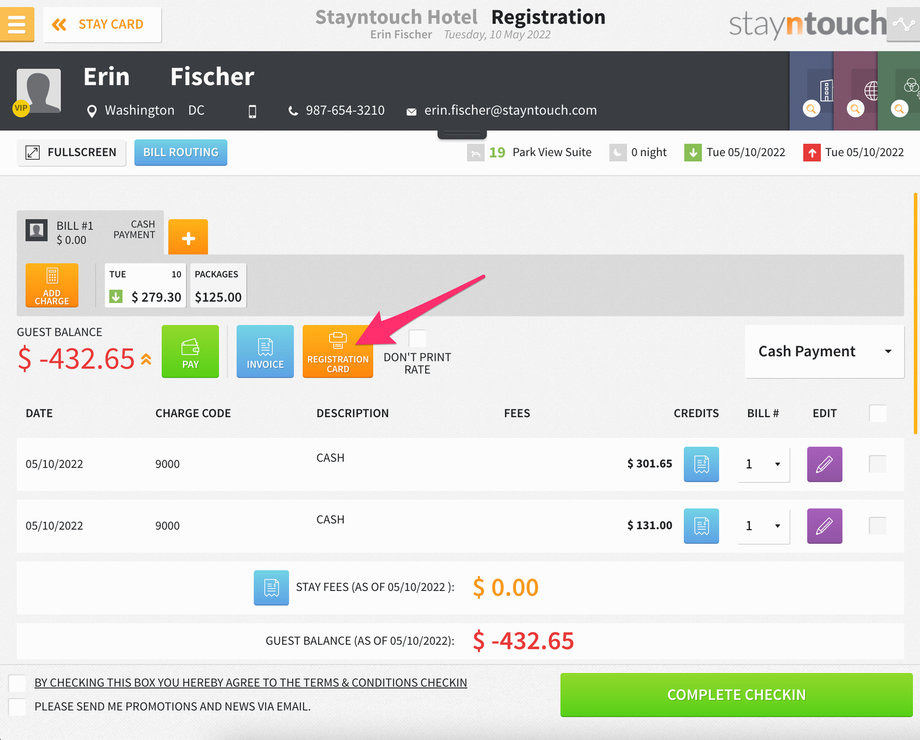Click the email erin.fischer@stayntouch.com
This screenshot has height=740, width=920.
[510, 110]
